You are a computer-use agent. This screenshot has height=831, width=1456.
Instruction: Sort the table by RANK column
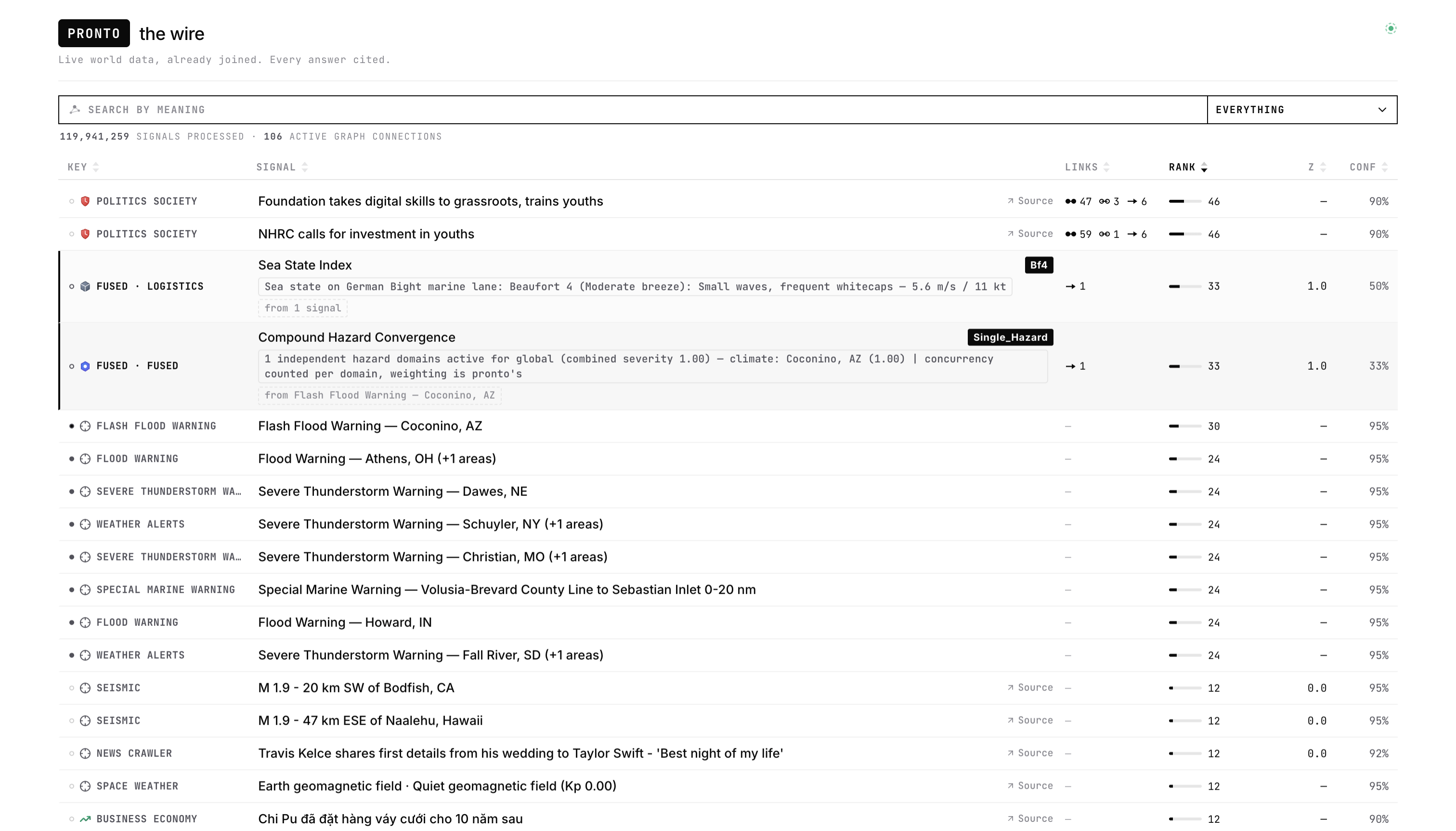click(1188, 167)
